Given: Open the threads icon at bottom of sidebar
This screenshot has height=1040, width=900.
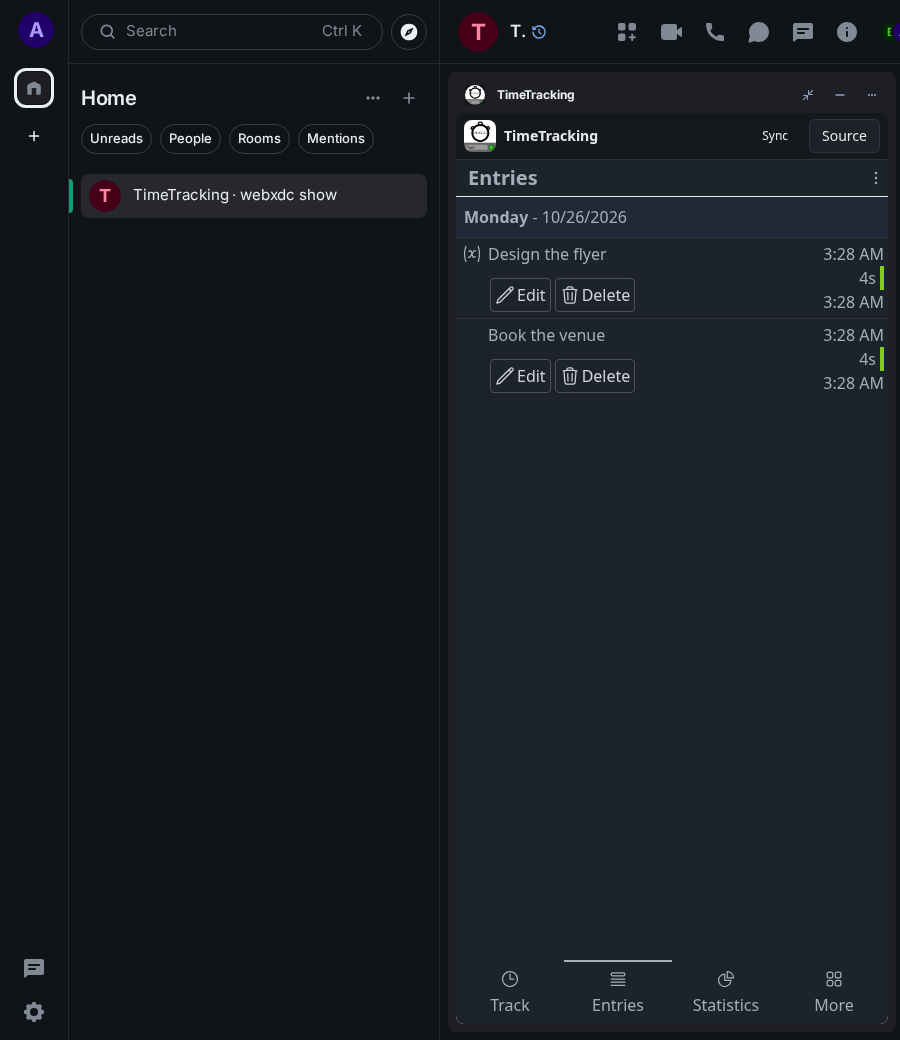Looking at the screenshot, I should click(34, 968).
